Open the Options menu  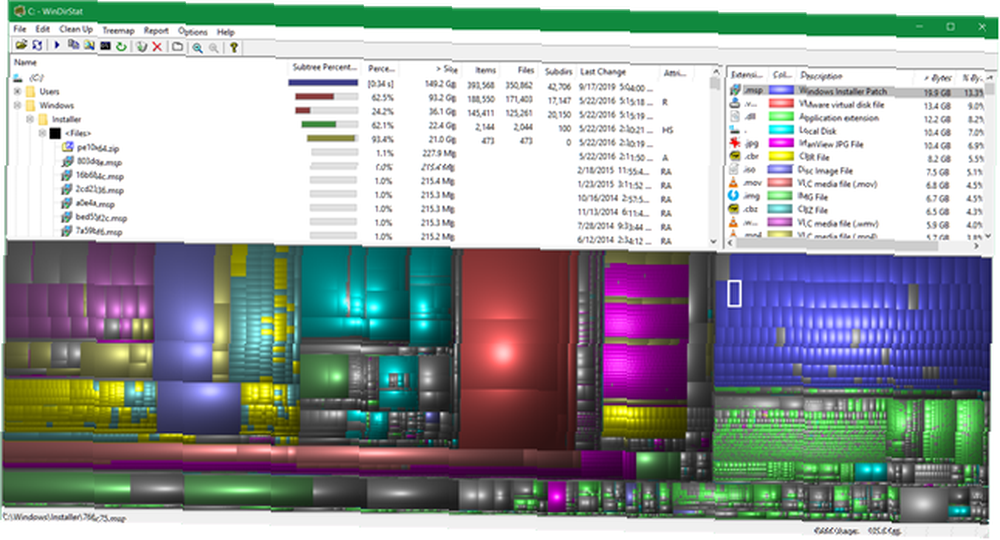pos(193,31)
